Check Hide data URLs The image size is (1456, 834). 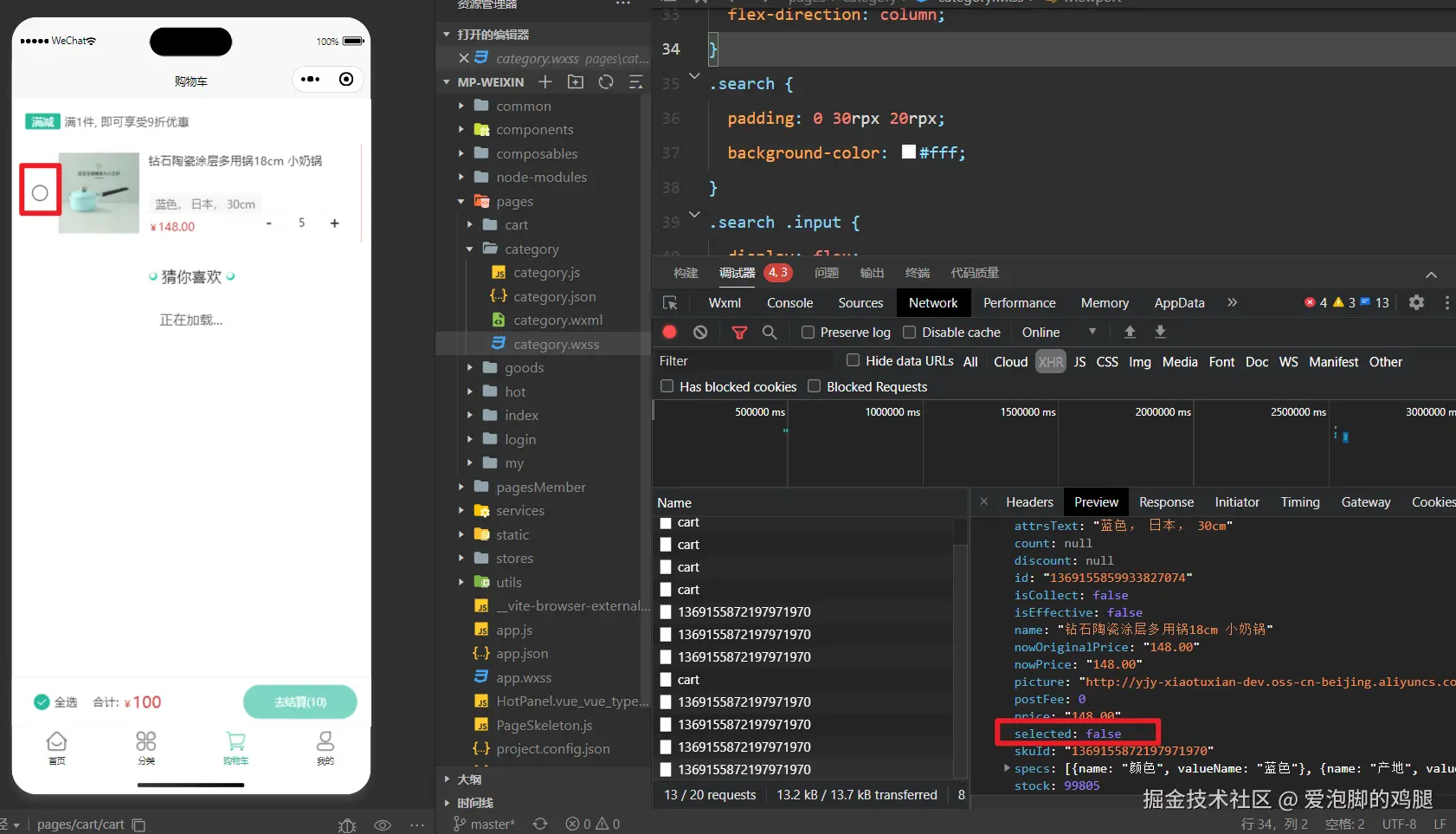click(x=853, y=360)
